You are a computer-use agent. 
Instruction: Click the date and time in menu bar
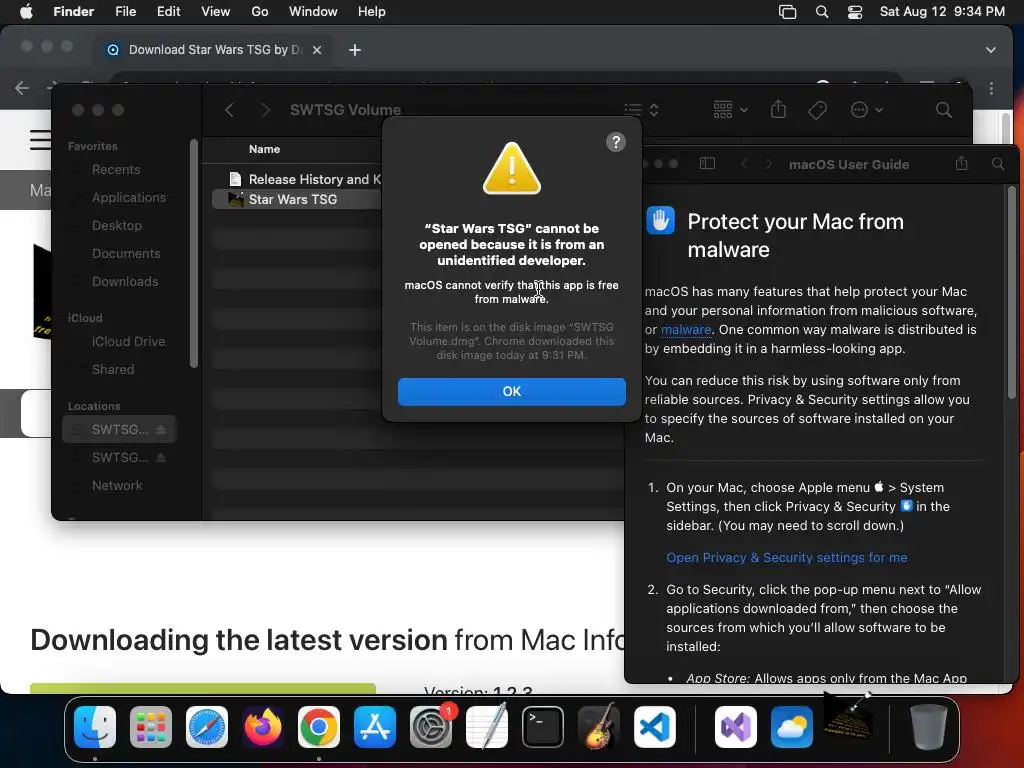942,11
